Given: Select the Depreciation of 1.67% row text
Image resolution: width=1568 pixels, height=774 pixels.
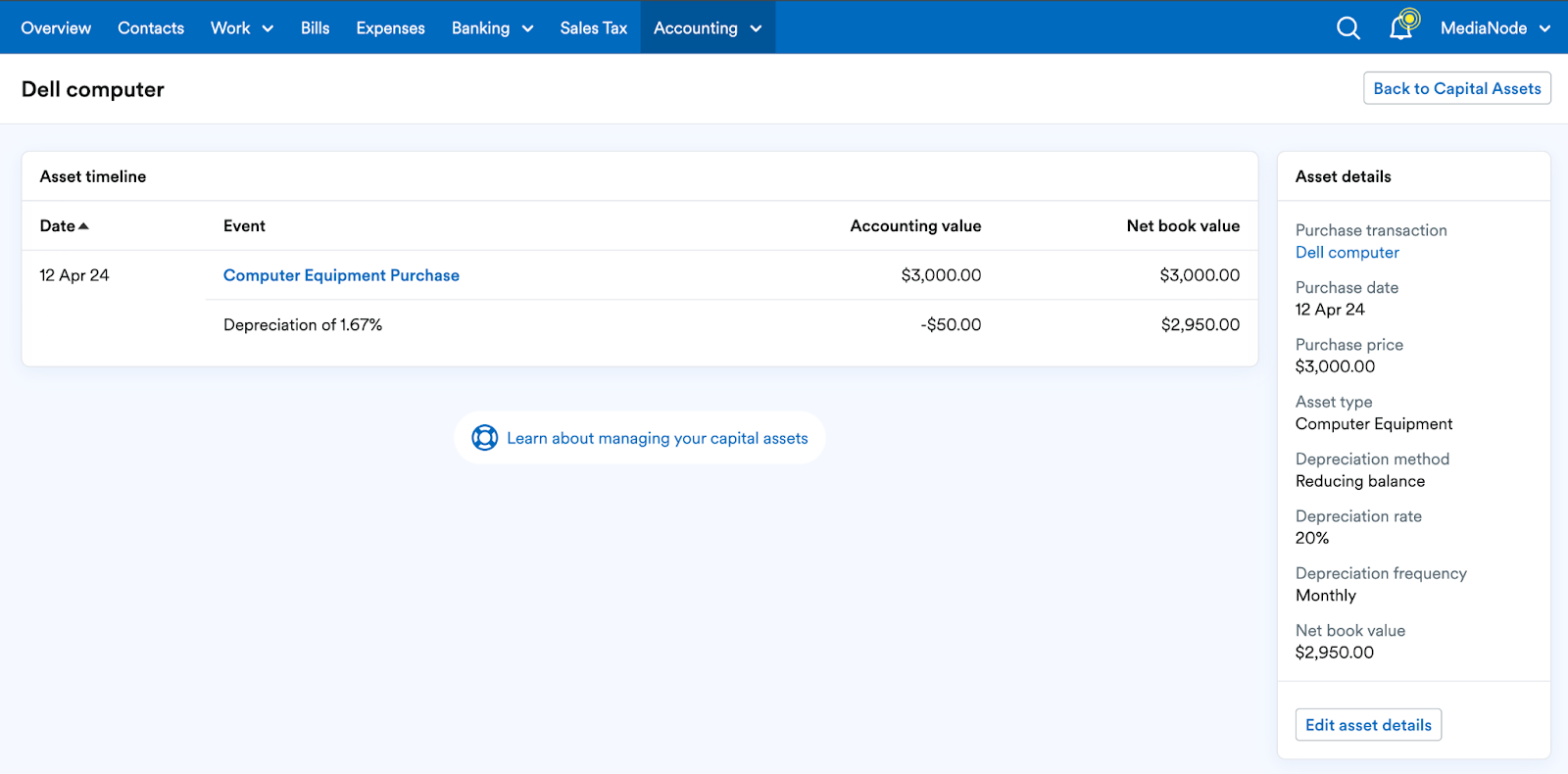Looking at the screenshot, I should click(x=303, y=324).
